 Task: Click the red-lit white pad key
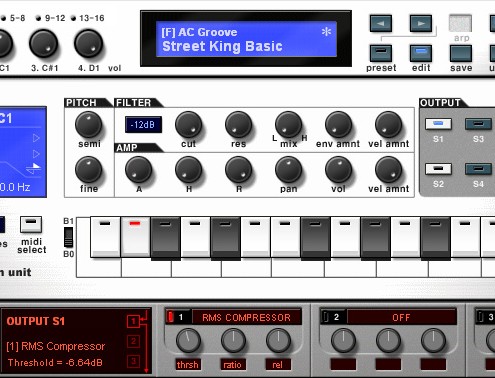coord(135,237)
